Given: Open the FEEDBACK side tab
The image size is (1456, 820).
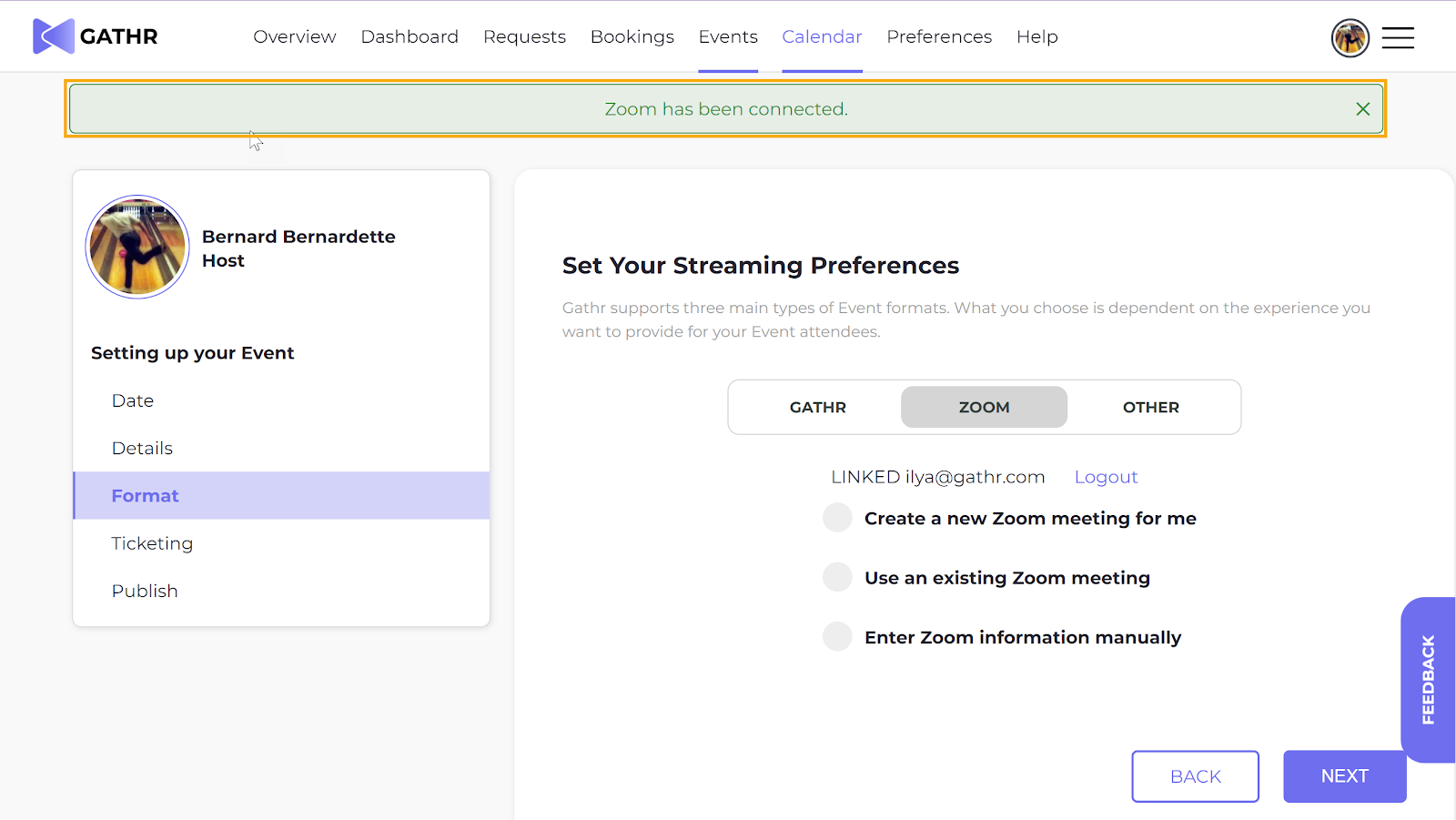Looking at the screenshot, I should tap(1429, 680).
